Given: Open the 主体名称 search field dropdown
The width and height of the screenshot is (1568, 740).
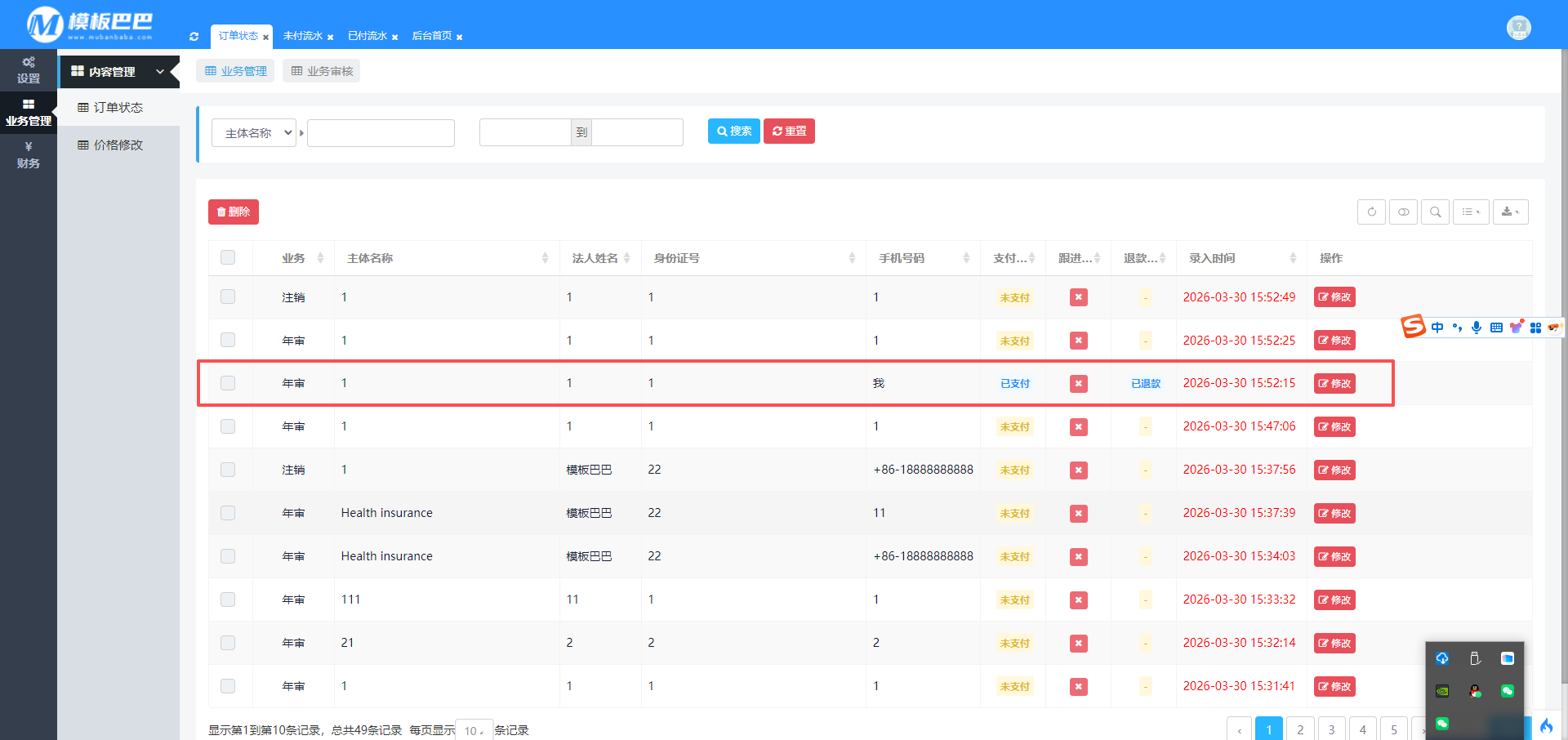Looking at the screenshot, I should pos(254,133).
